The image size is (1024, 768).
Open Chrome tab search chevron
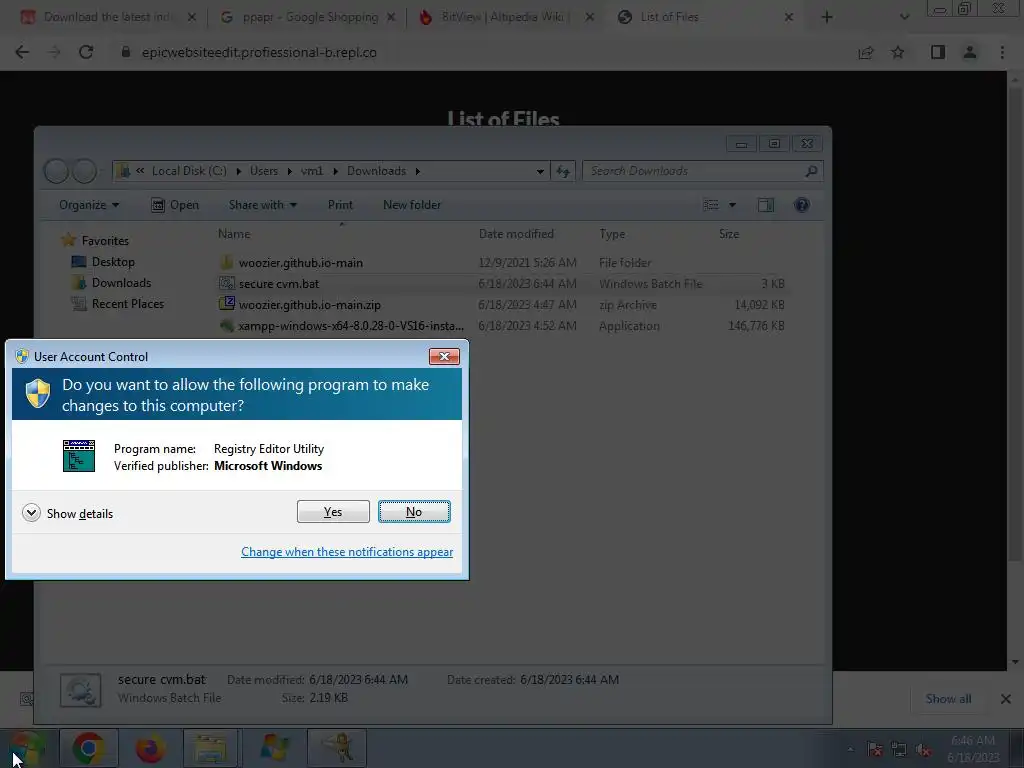pos(904,17)
